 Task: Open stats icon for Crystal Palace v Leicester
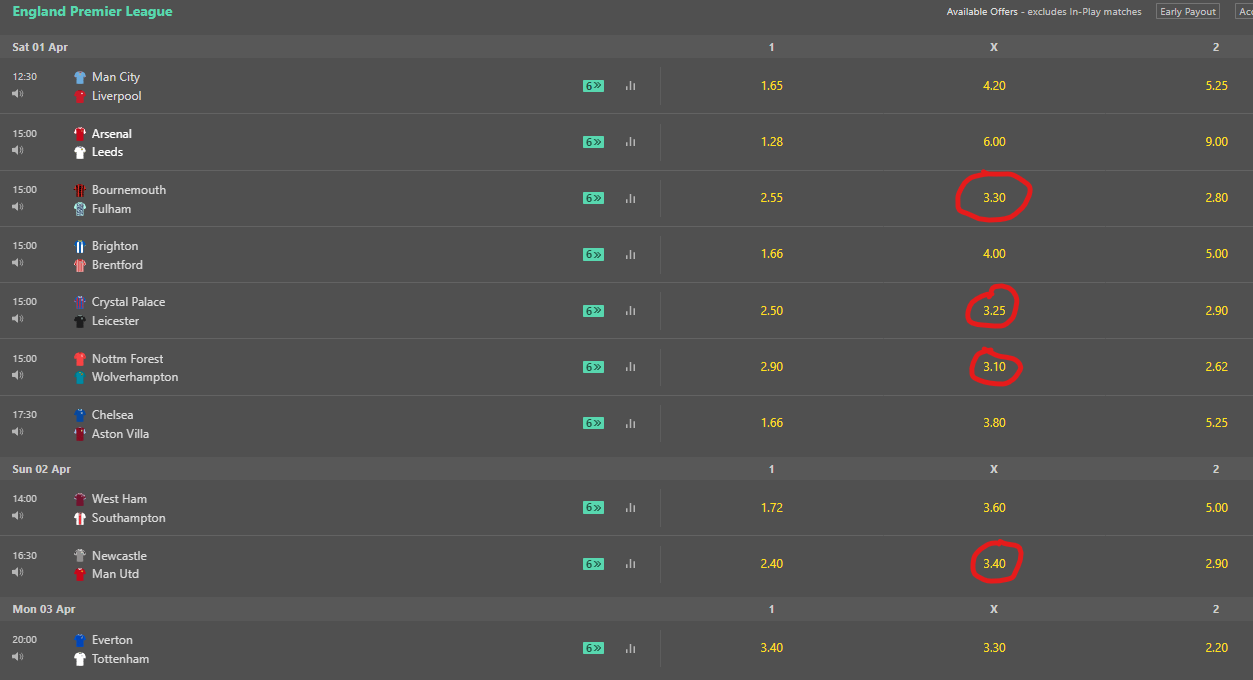coord(630,311)
